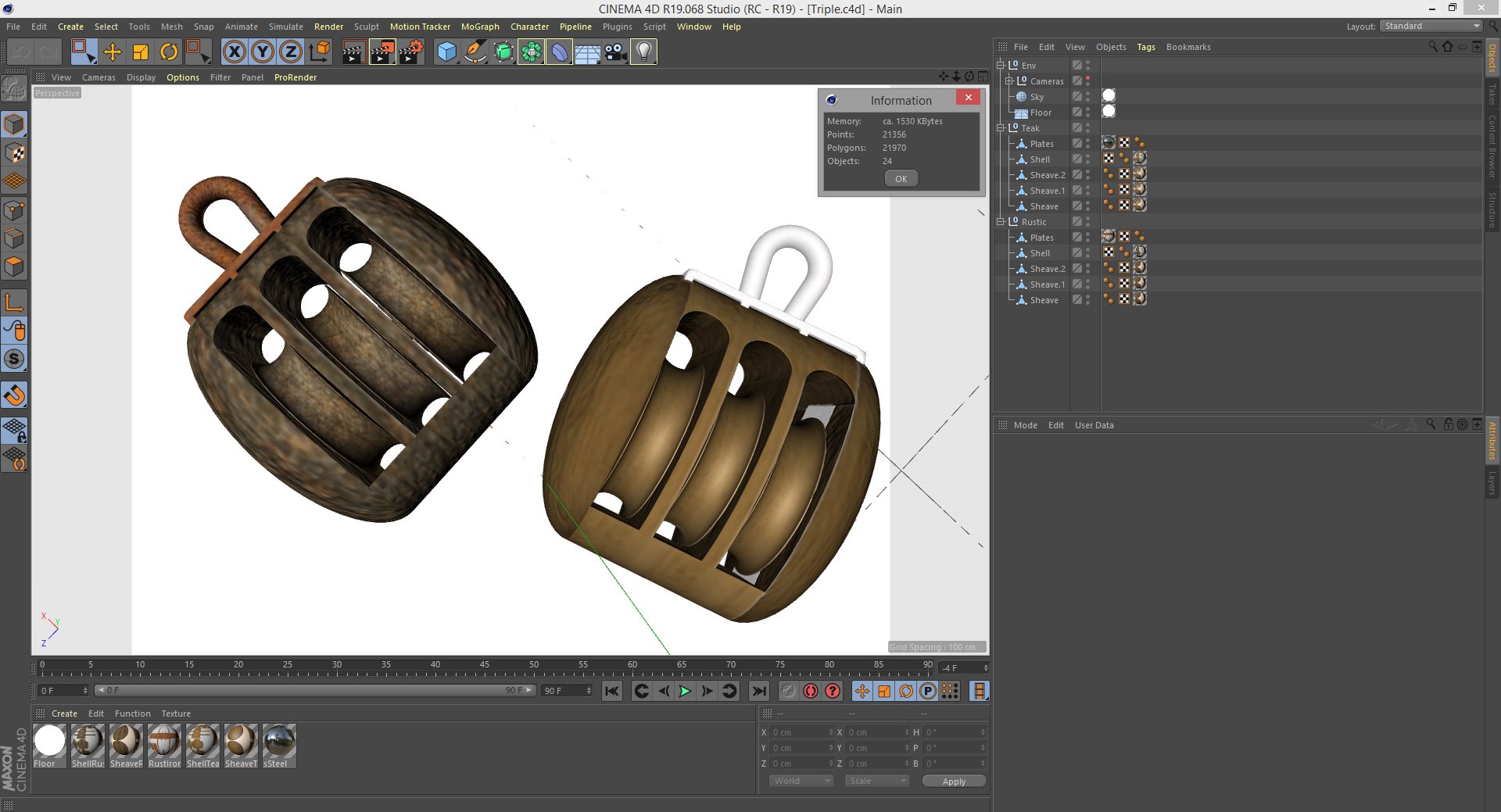Open Texture menu in Material Manager
This screenshot has height=812, width=1501.
pyautogui.click(x=176, y=714)
